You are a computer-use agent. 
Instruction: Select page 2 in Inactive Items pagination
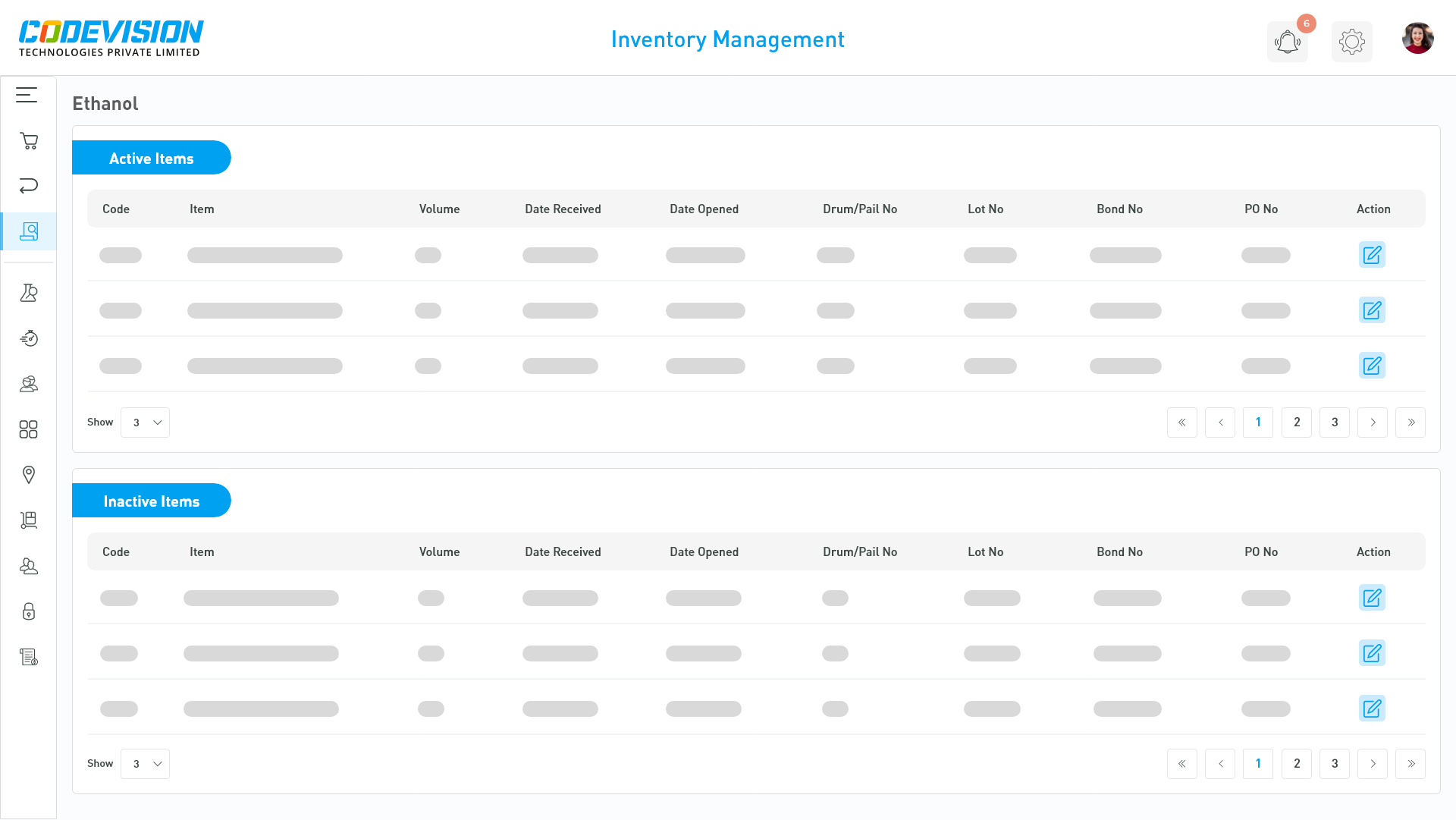[1297, 764]
